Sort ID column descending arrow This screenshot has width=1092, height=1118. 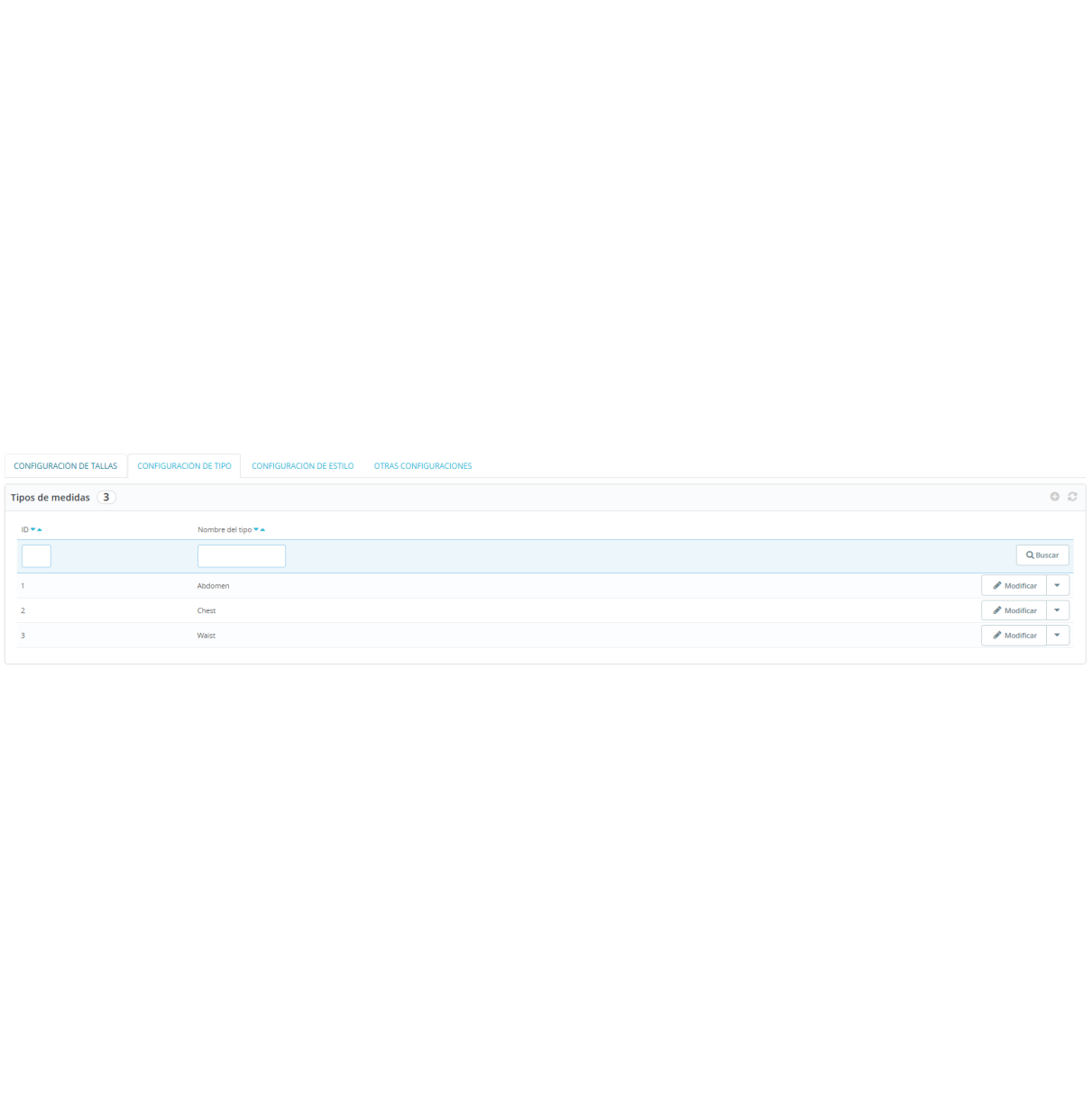click(33, 530)
